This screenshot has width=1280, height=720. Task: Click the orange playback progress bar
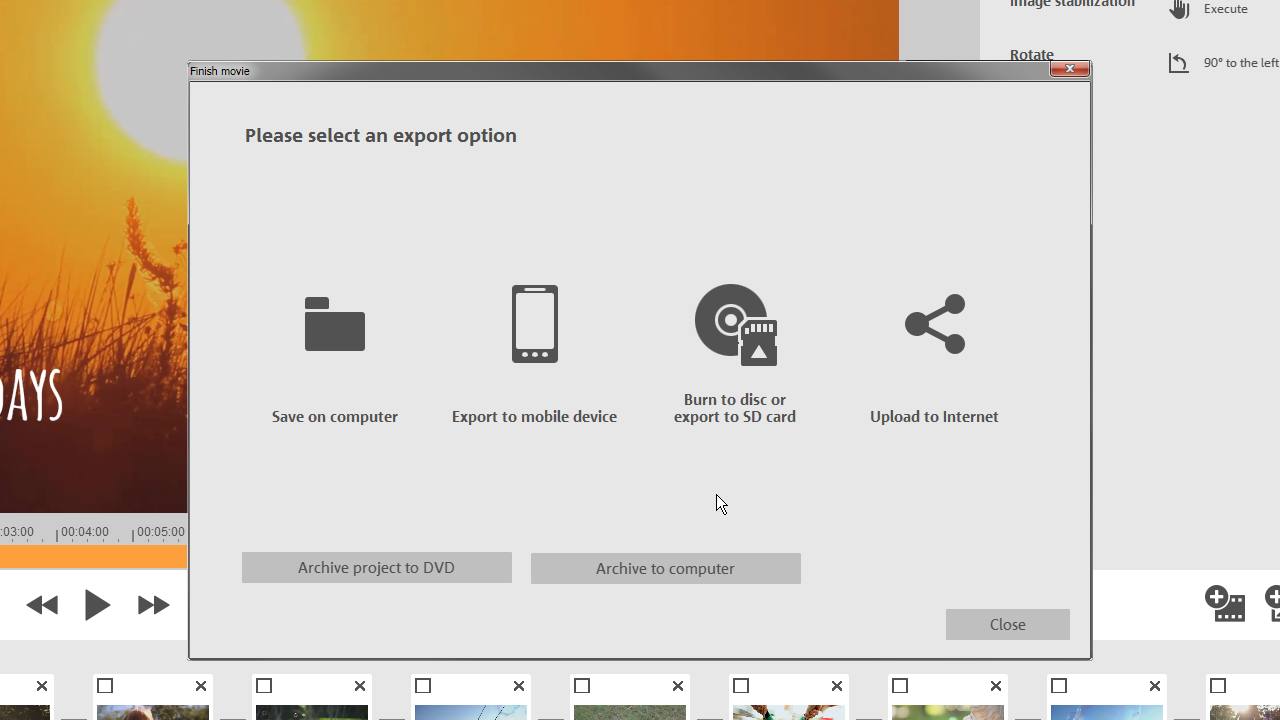point(93,557)
